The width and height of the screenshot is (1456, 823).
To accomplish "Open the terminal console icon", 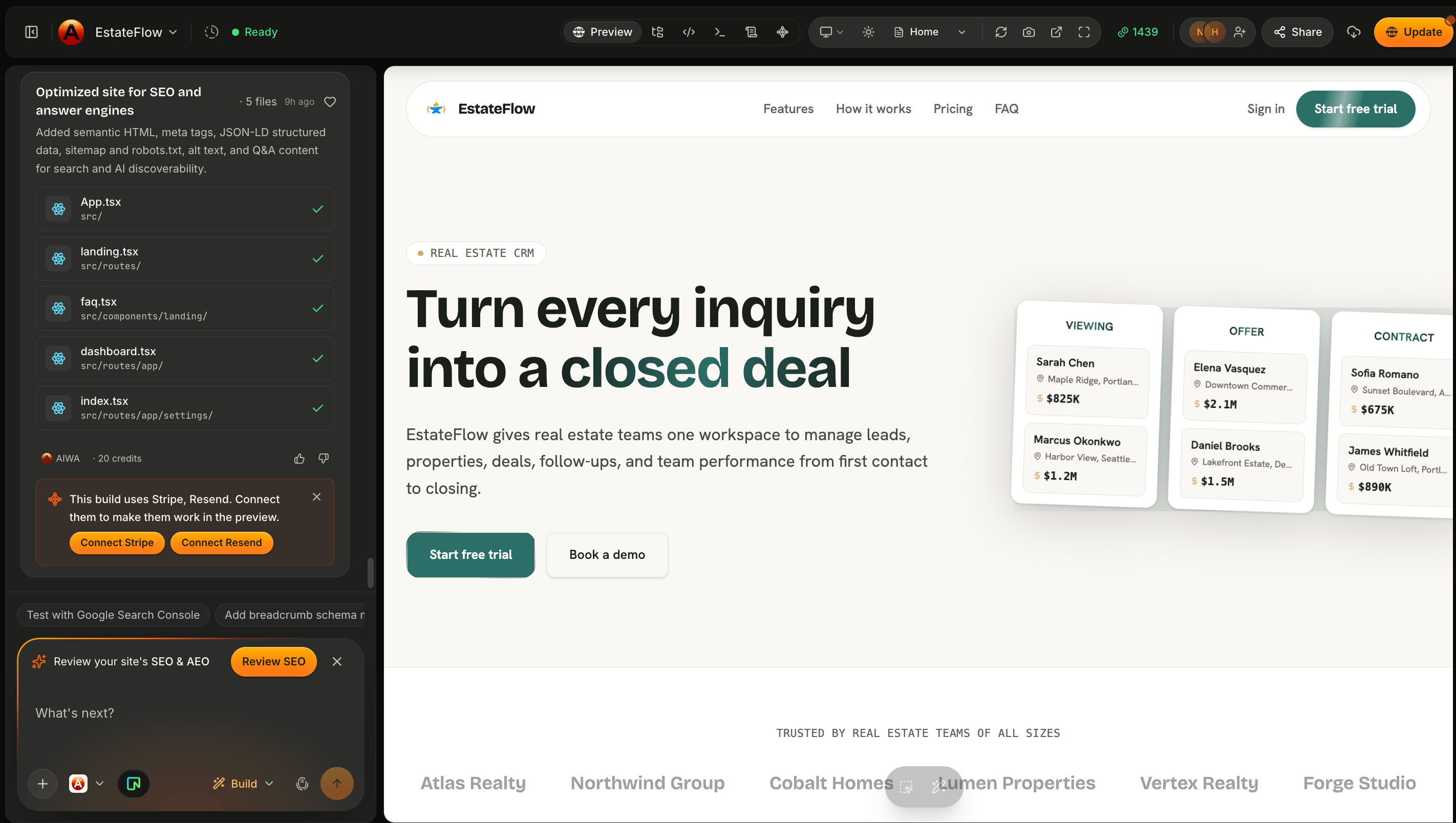I will (719, 32).
